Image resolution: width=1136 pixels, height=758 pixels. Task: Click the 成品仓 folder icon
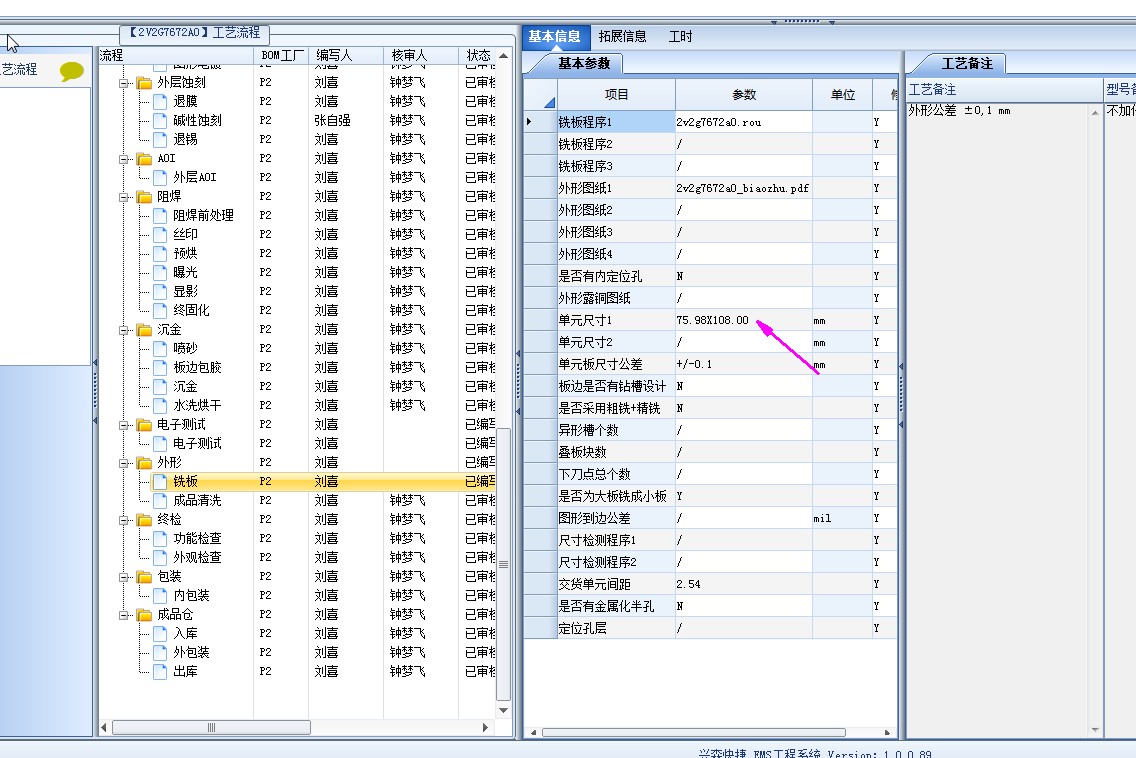click(x=144, y=615)
